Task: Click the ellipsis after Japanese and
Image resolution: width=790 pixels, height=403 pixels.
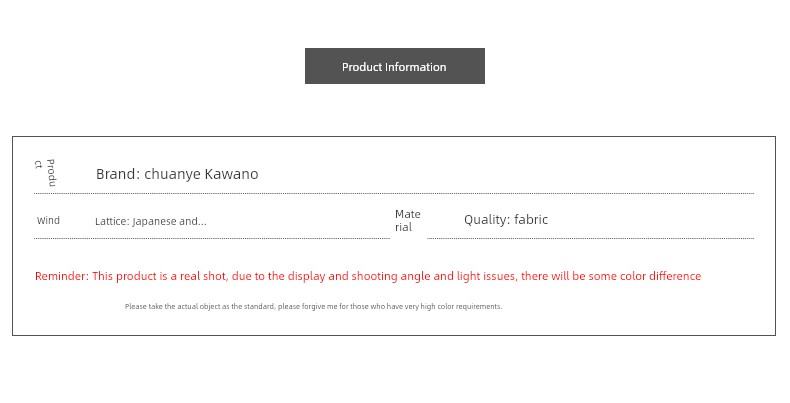Action: 203,222
